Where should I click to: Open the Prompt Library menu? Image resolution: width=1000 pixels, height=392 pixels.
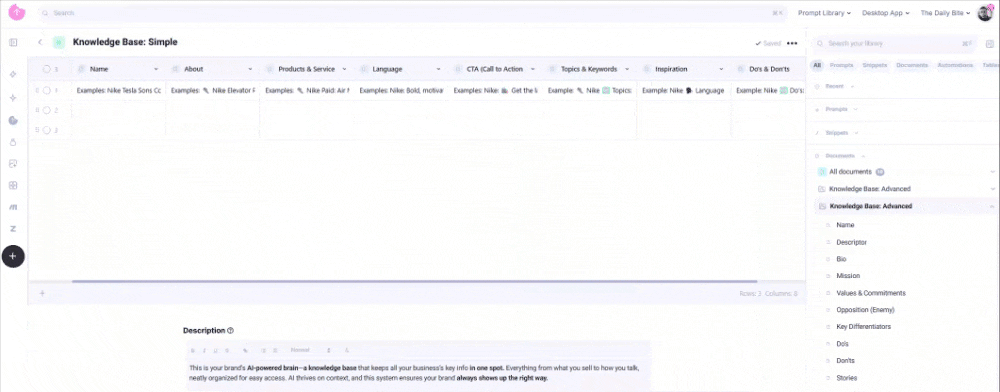825,13
